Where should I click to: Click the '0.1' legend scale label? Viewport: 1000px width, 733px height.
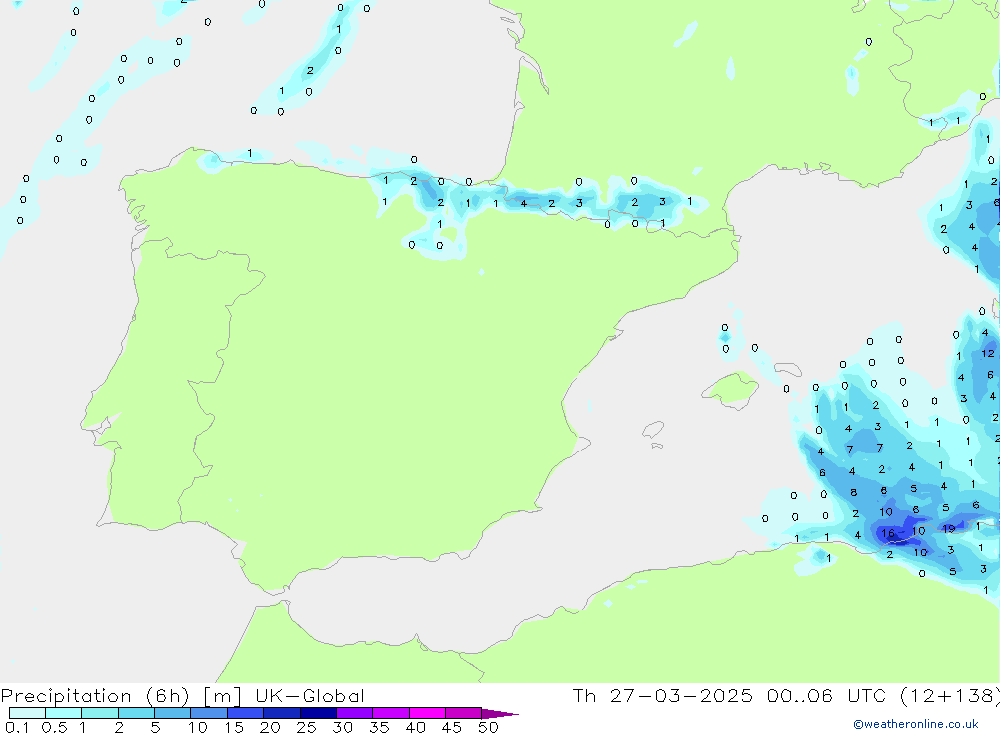point(17,727)
